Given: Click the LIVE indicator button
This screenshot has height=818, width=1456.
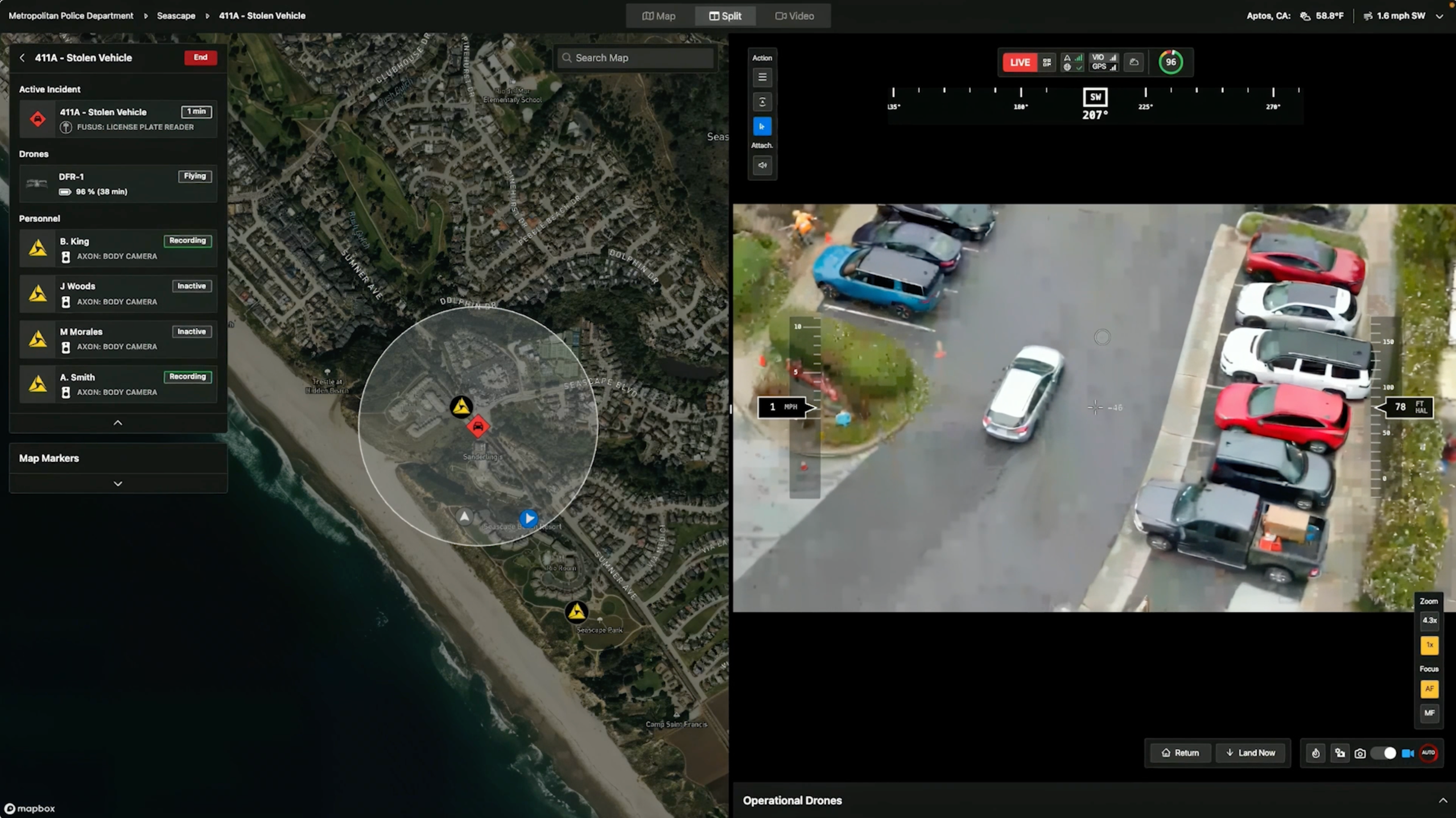Looking at the screenshot, I should pyautogui.click(x=1018, y=62).
